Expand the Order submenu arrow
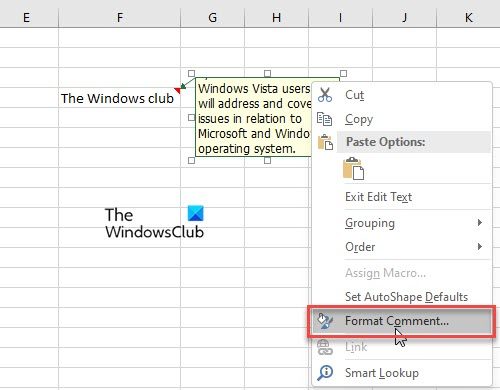Image resolution: width=500 pixels, height=390 pixels. coord(480,247)
